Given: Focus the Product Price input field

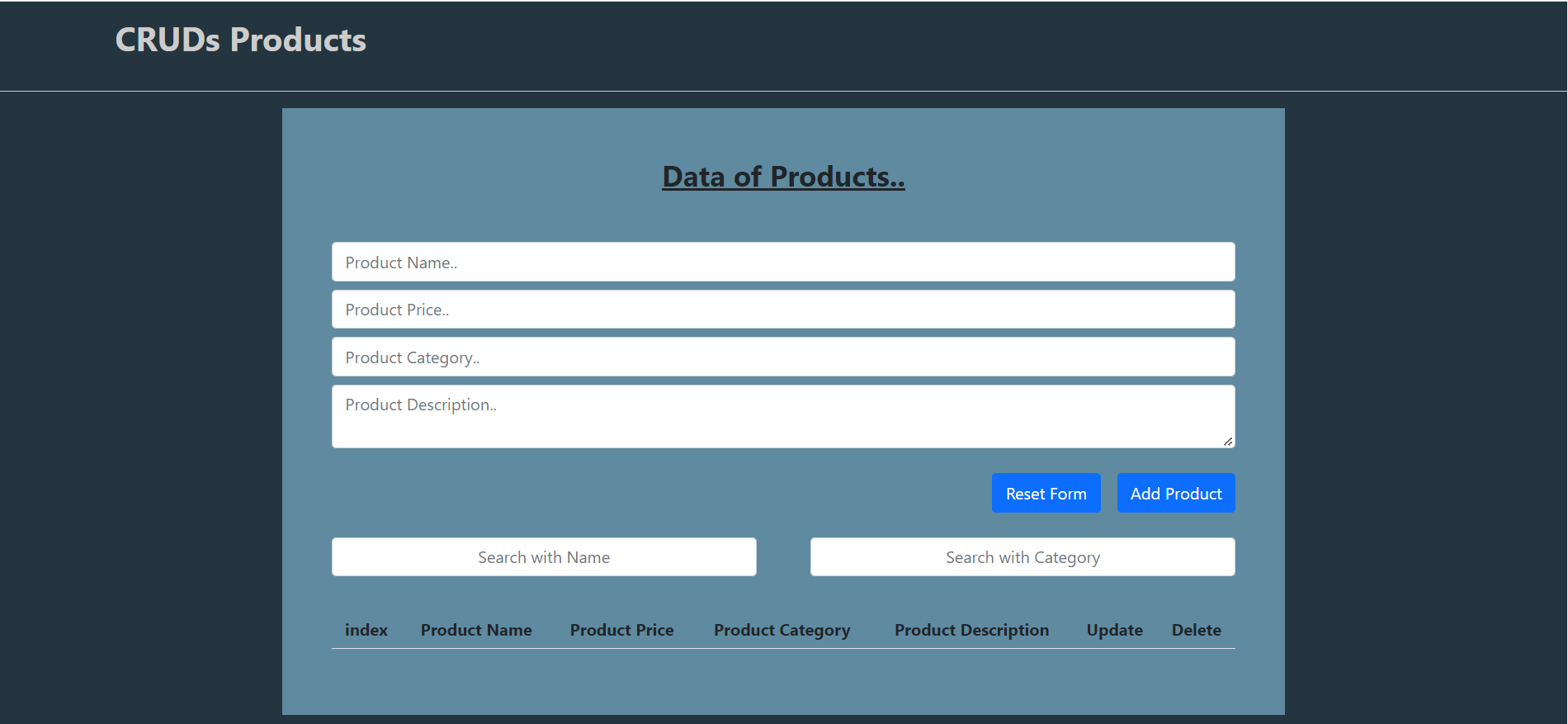Looking at the screenshot, I should 783,310.
